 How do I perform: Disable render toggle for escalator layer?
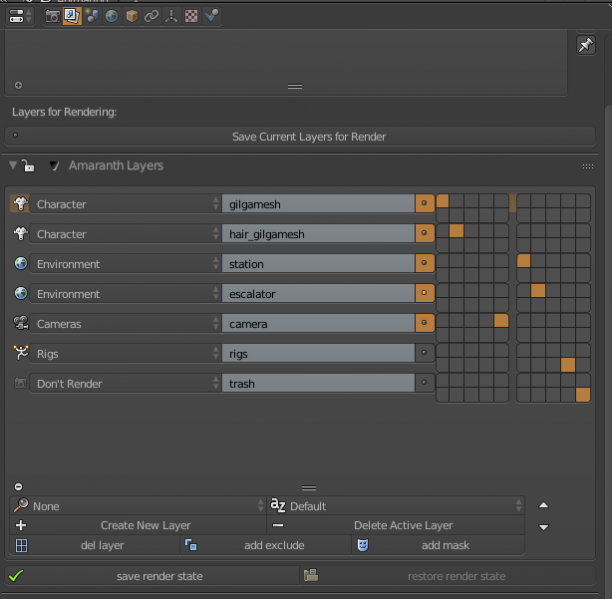coord(425,293)
